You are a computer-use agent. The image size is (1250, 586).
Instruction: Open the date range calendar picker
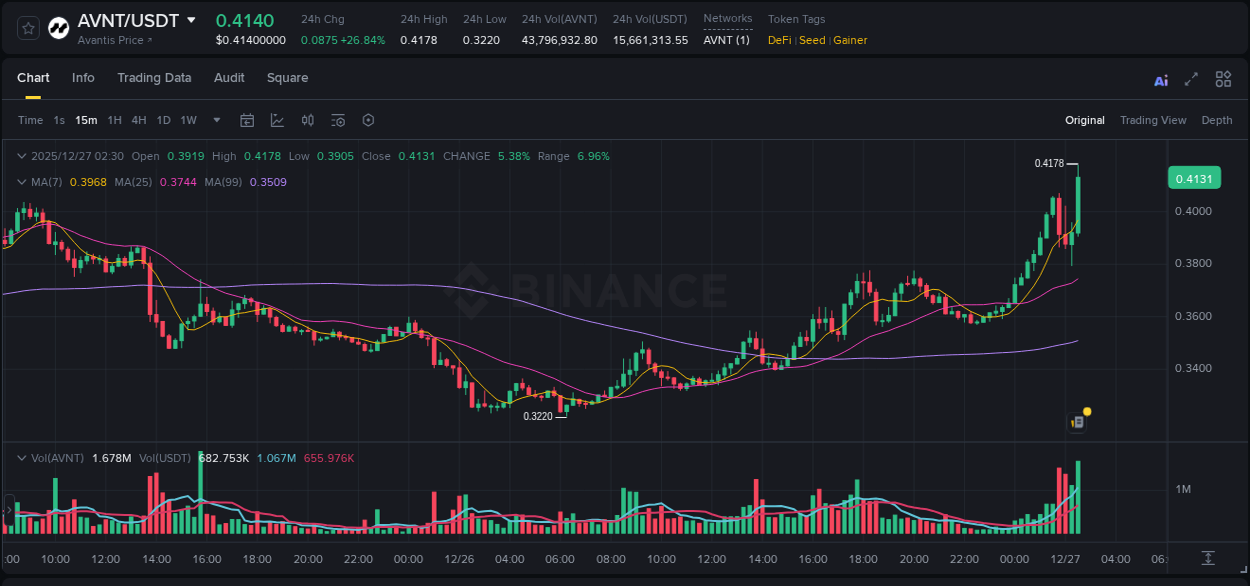(x=247, y=119)
